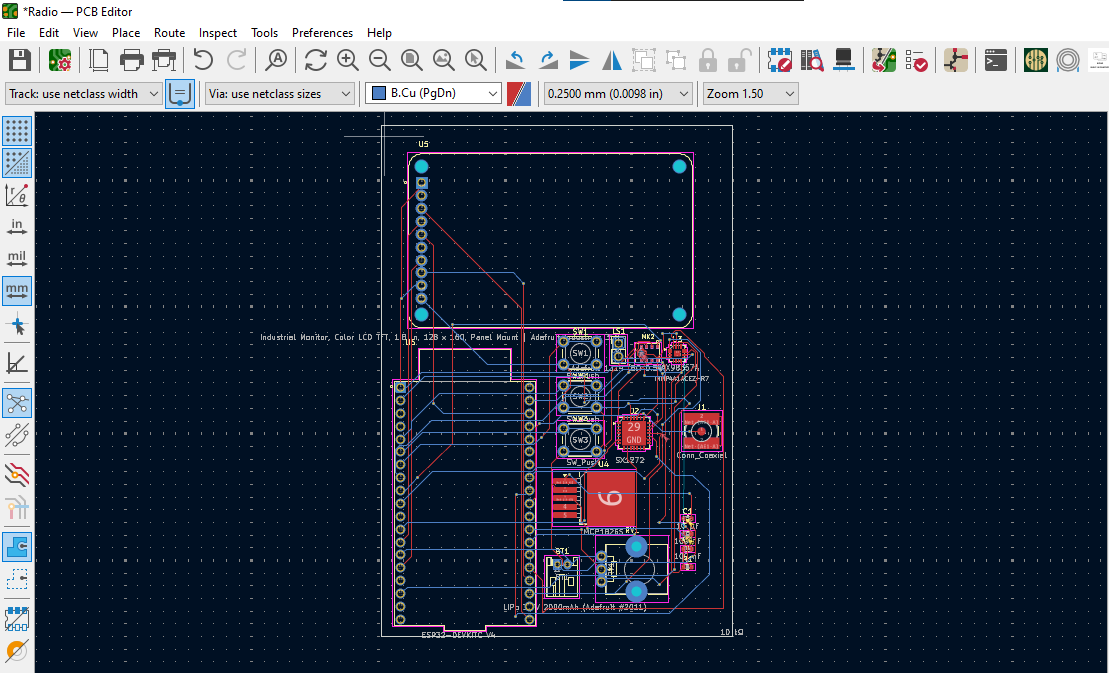Launch the concentric circles plugin icon

tap(1068, 60)
